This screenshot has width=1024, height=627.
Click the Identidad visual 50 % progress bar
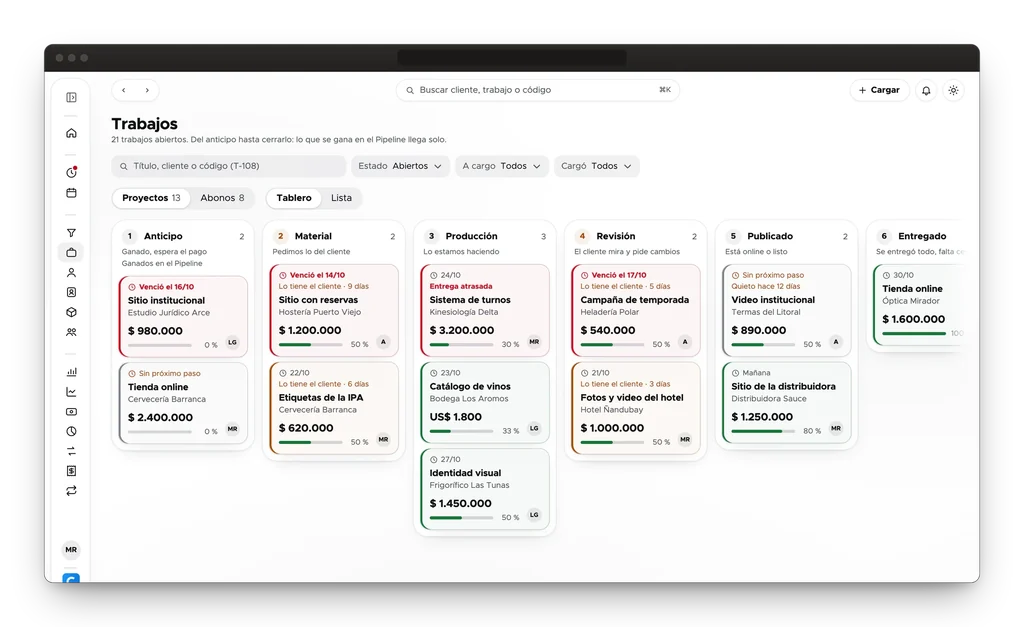[x=461, y=517]
